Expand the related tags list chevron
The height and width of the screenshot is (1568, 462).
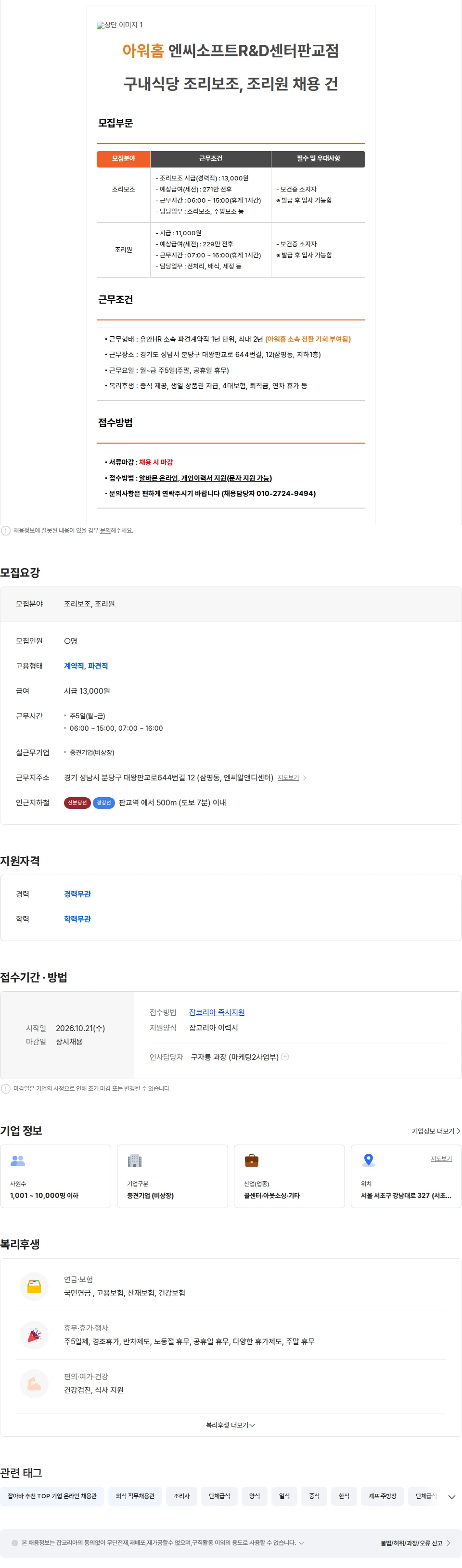click(451, 1497)
